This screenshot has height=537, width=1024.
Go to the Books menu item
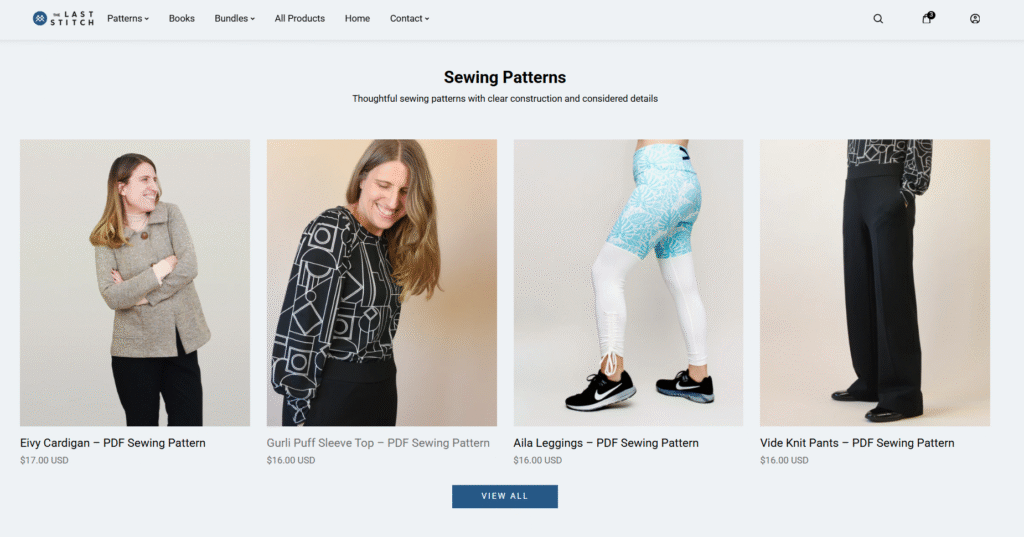(x=182, y=18)
